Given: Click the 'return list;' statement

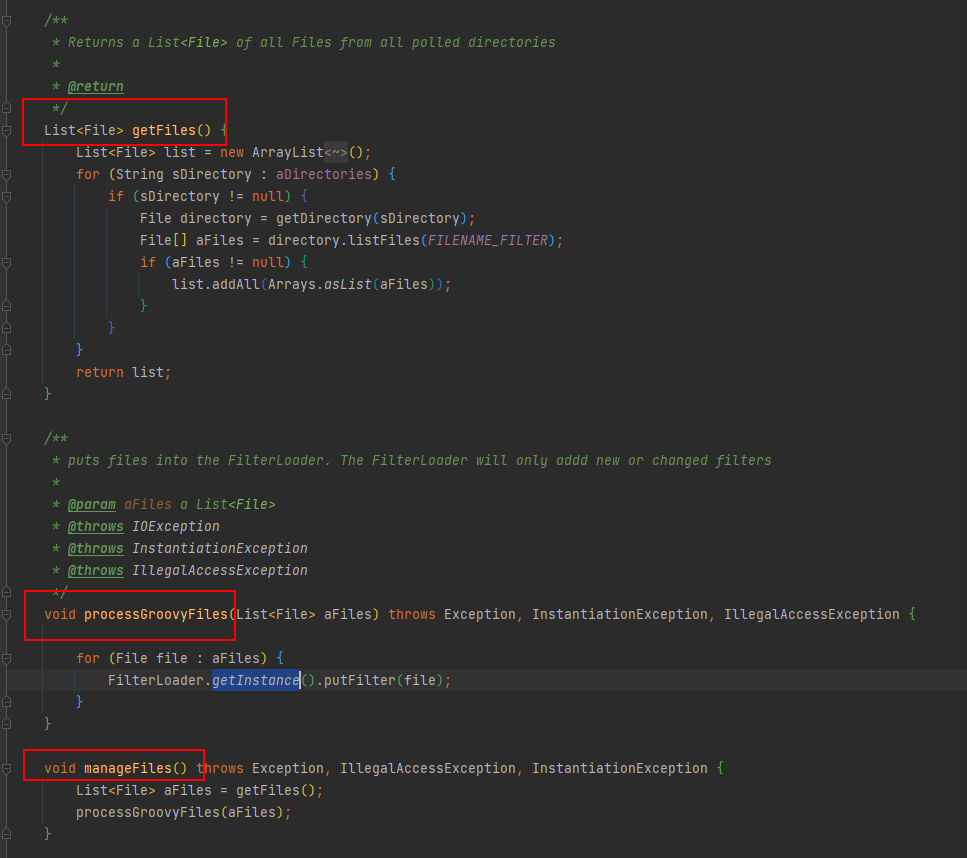Looking at the screenshot, I should tap(123, 373).
